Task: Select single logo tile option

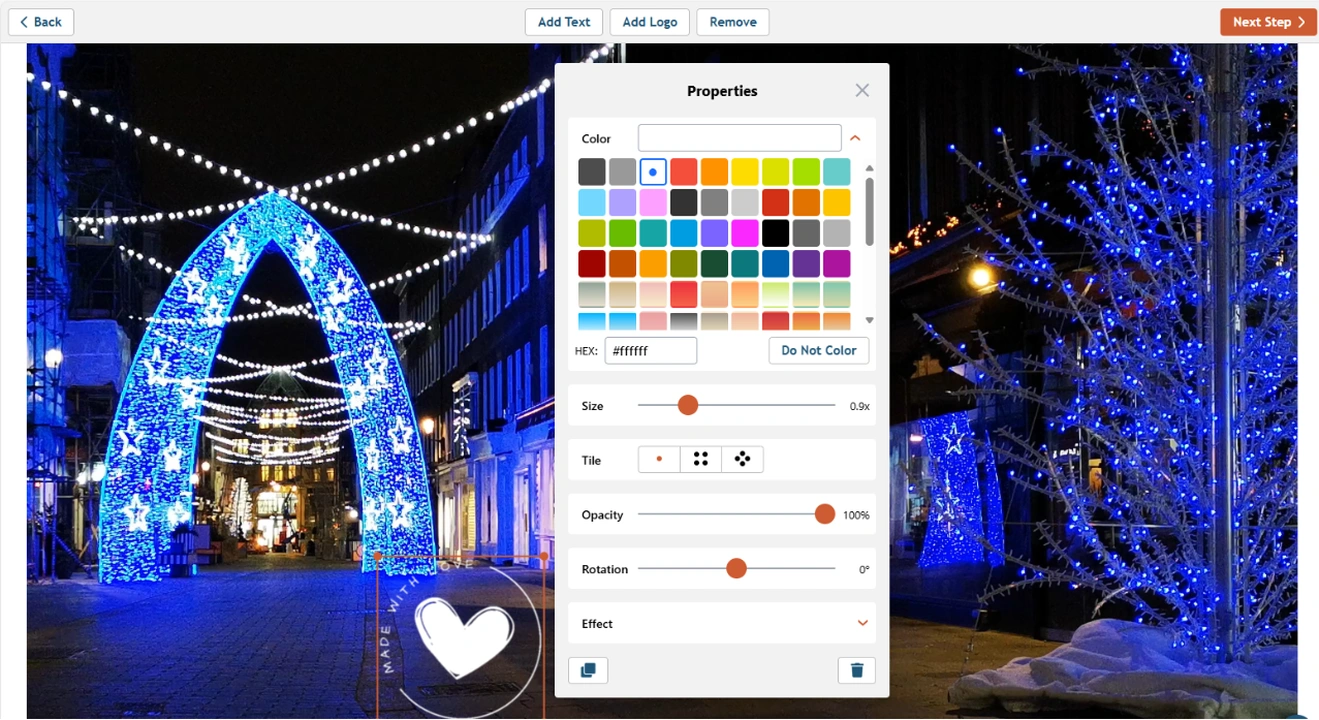Action: coord(659,460)
